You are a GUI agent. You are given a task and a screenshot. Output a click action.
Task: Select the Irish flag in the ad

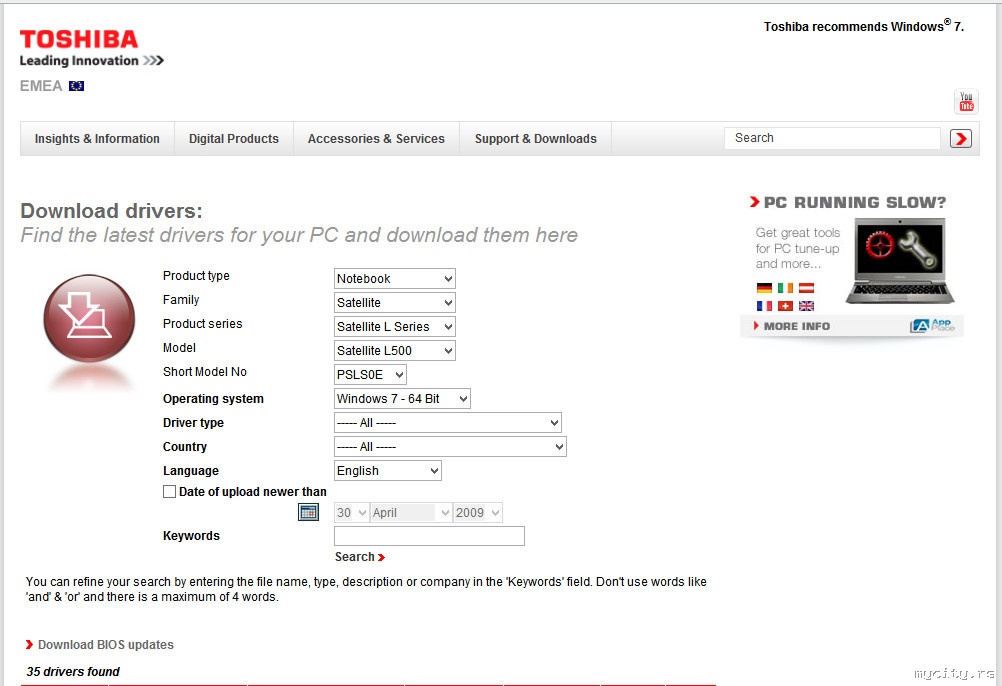(x=785, y=288)
